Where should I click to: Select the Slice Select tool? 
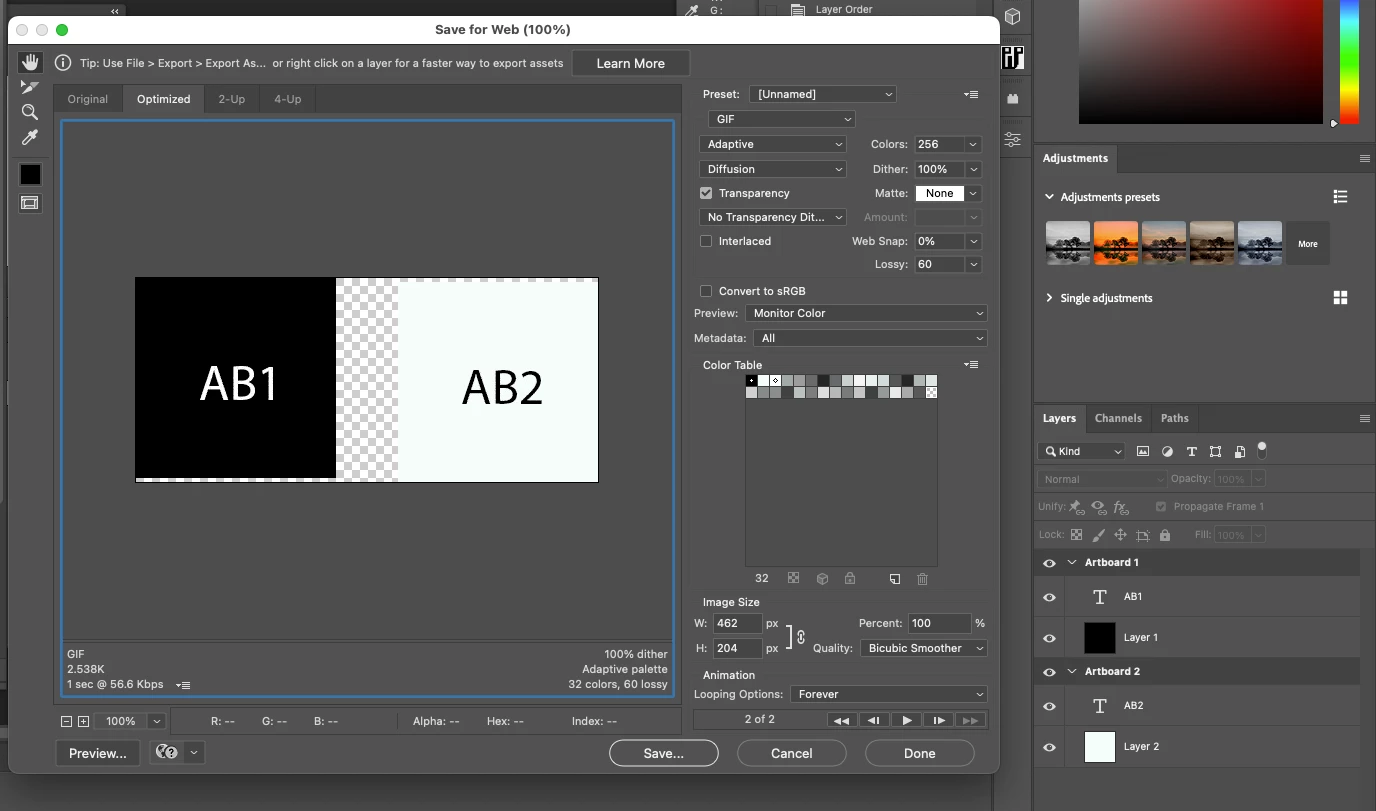30,87
